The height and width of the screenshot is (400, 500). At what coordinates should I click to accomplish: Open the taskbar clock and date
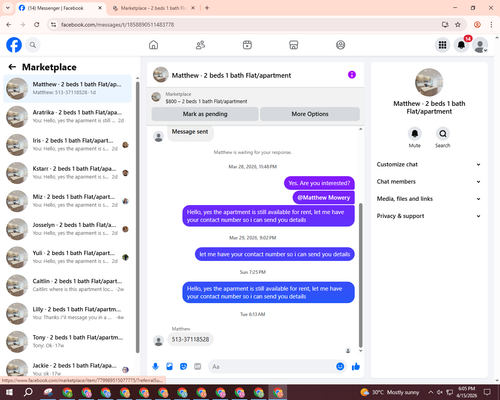[x=467, y=392]
